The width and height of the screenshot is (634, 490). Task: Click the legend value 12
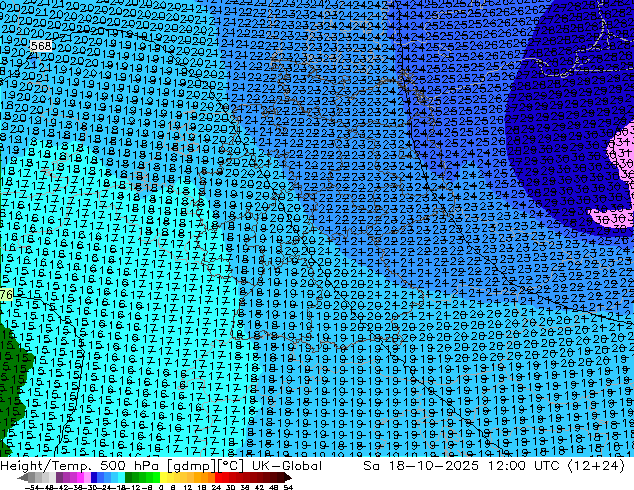188,488
